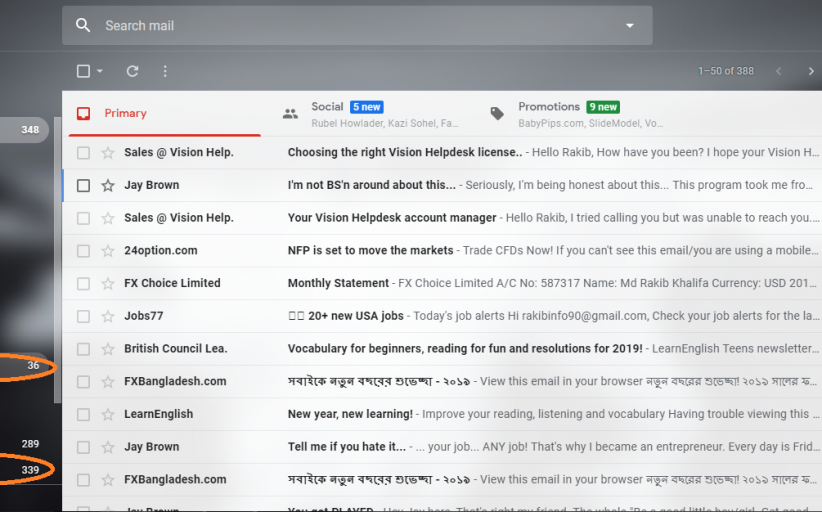Open select-all dropdown arrow

100,71
